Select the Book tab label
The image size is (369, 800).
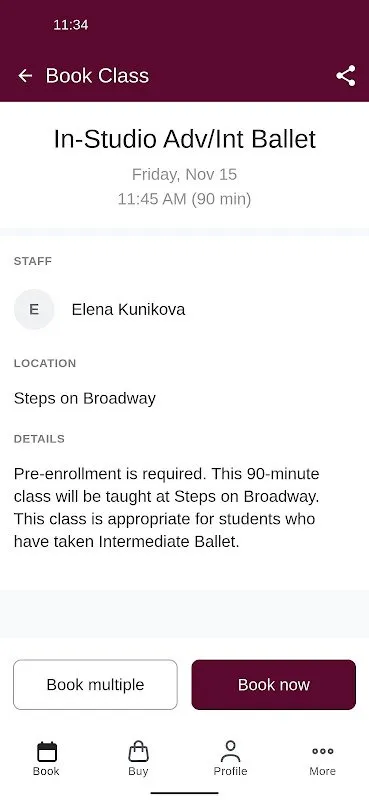pyautogui.click(x=46, y=771)
